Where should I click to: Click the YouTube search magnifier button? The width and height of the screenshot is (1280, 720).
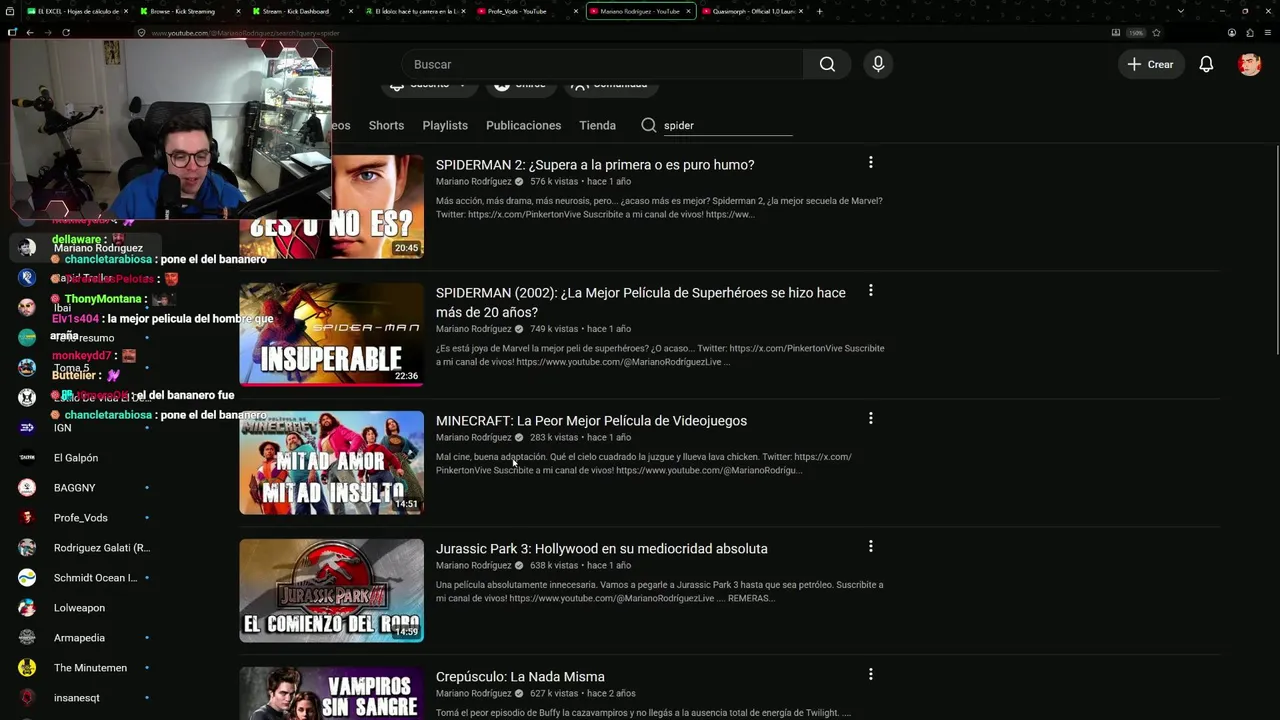pos(827,64)
